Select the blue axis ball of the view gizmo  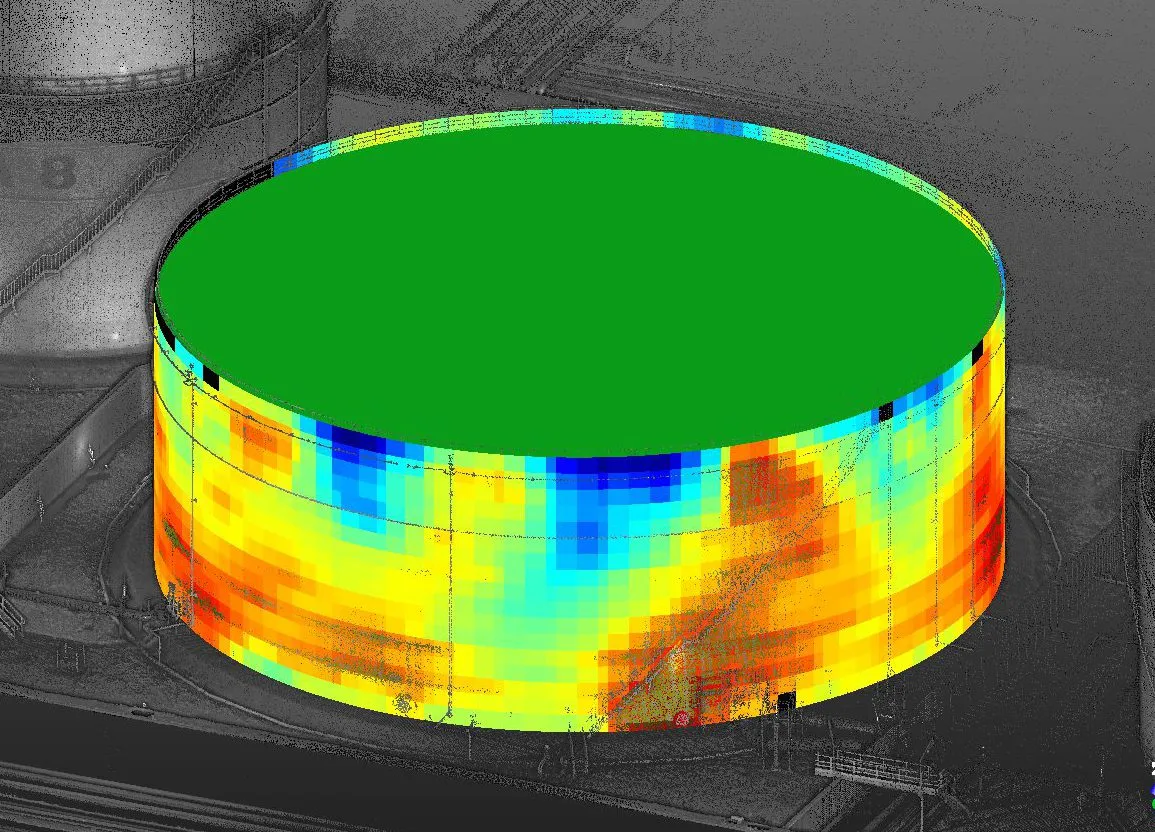1153,789
